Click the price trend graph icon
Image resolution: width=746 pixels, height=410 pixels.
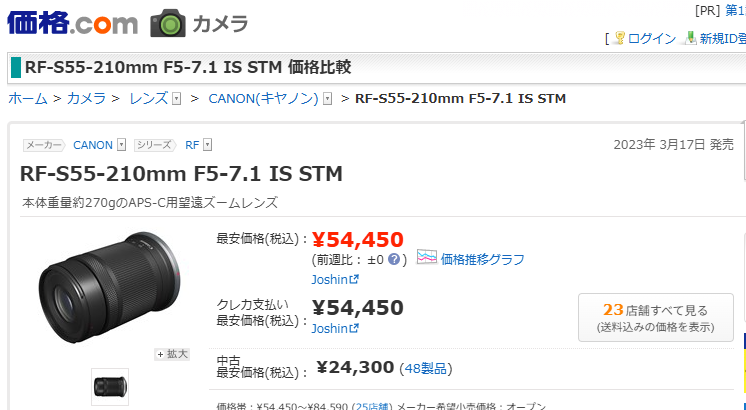coord(427,258)
